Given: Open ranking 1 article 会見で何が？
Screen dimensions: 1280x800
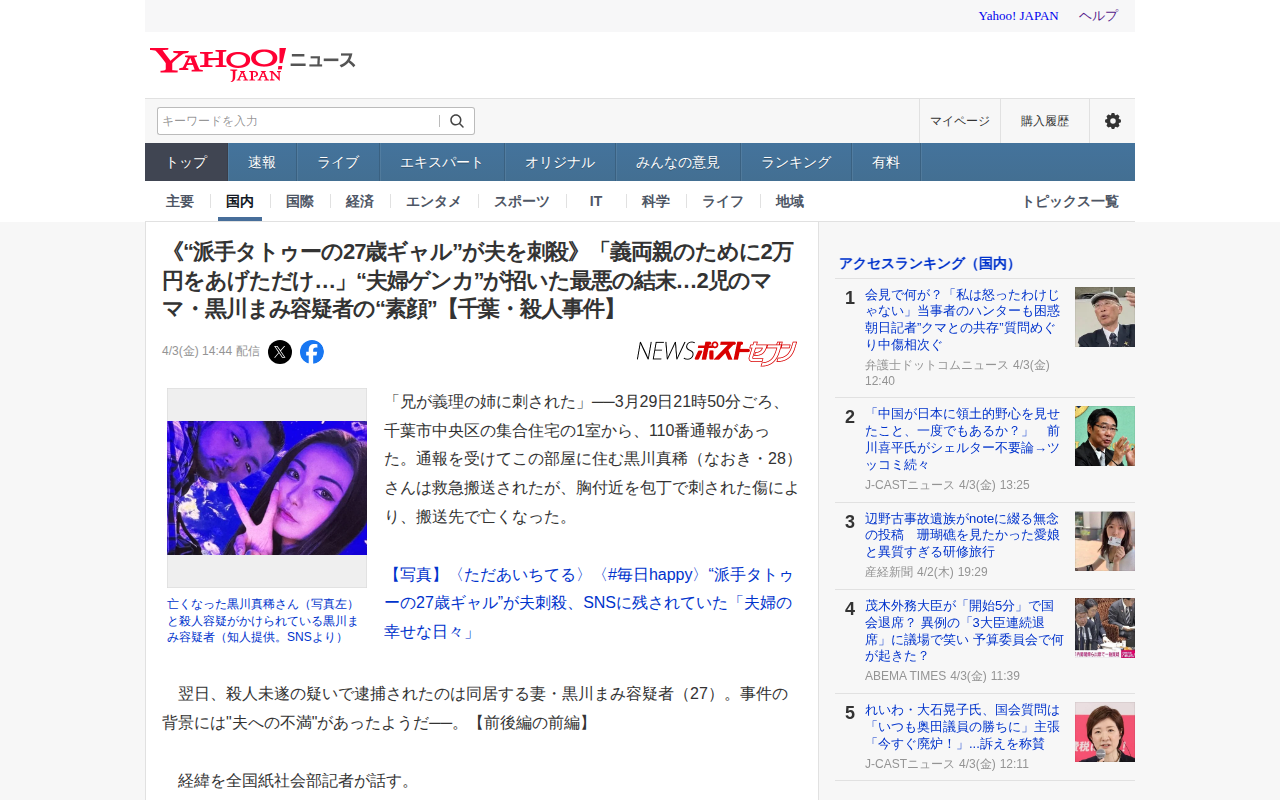Looking at the screenshot, I should [x=964, y=320].
